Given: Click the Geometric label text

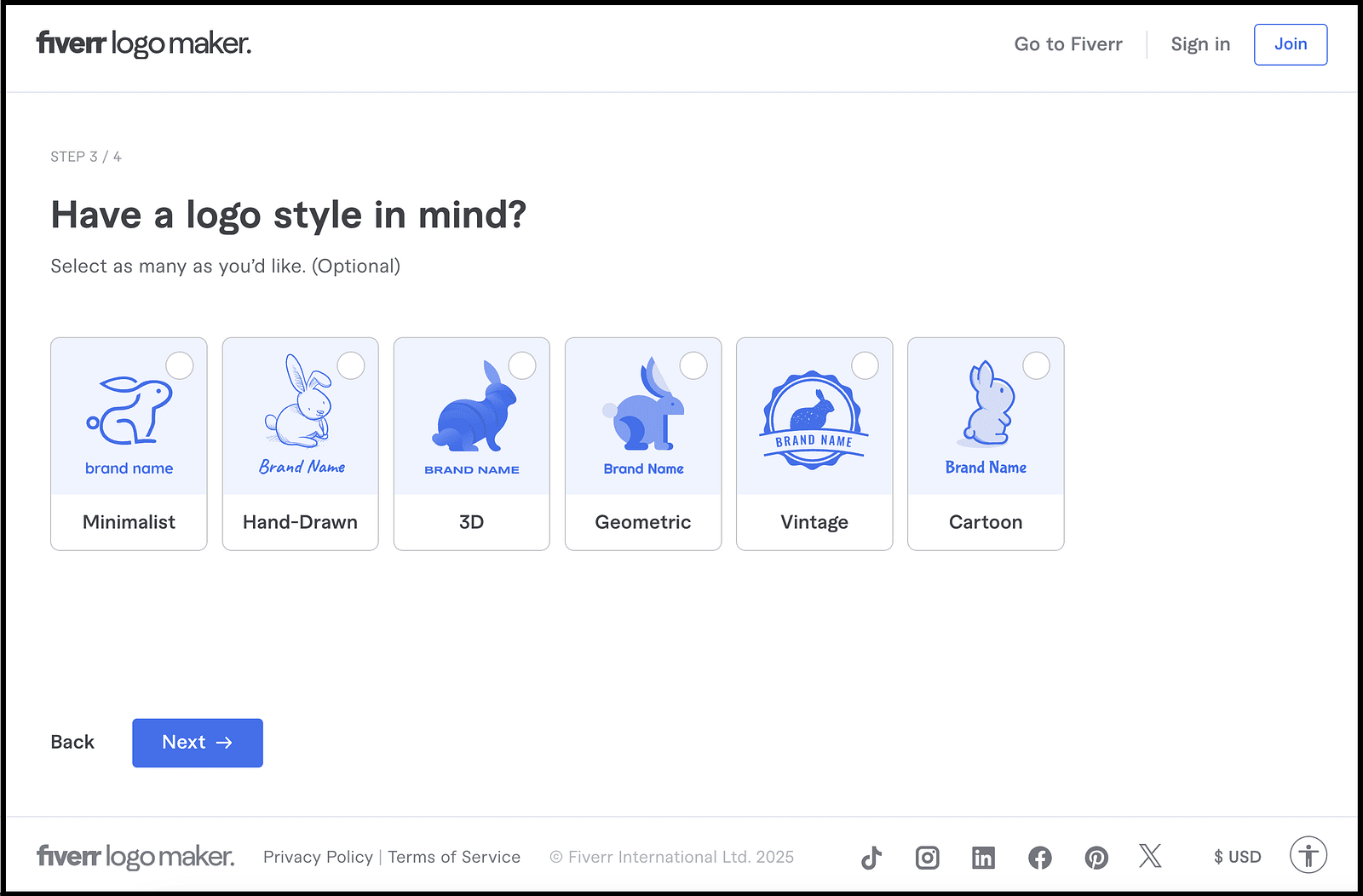Looking at the screenshot, I should [643, 522].
